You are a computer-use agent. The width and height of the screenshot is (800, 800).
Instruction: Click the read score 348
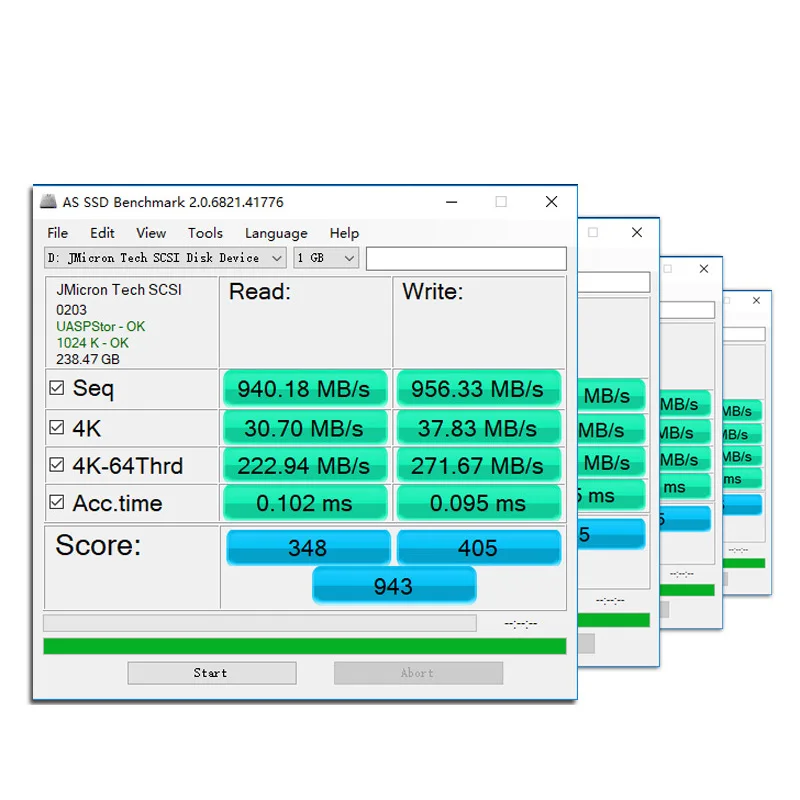308,547
